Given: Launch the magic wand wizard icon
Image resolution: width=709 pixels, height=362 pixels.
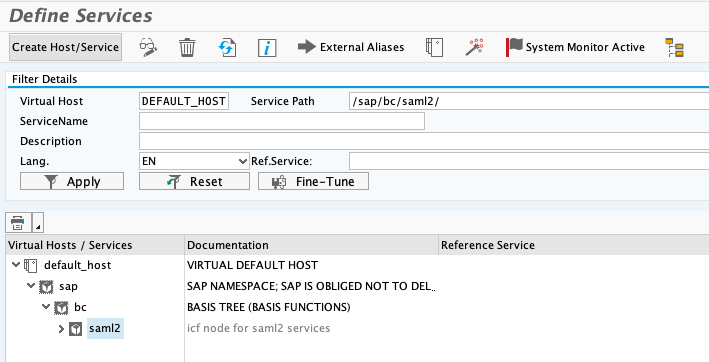Looking at the screenshot, I should point(474,47).
